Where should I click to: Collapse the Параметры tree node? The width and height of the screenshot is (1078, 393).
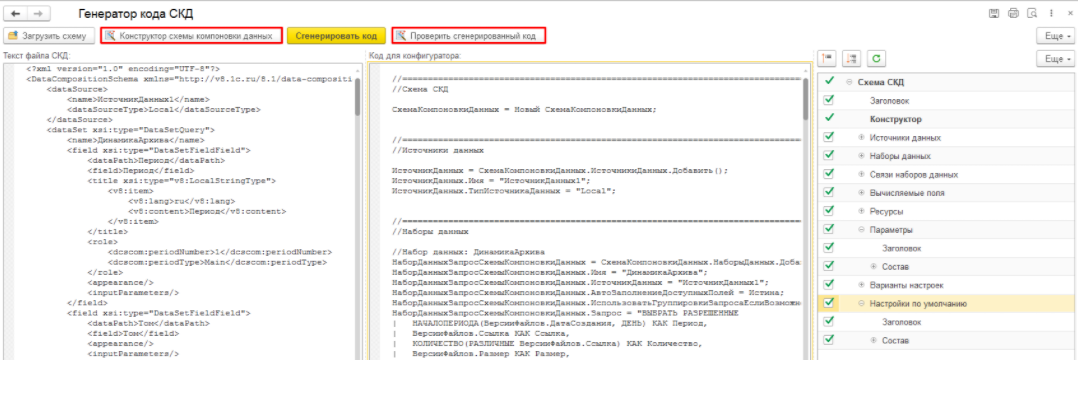[862, 229]
